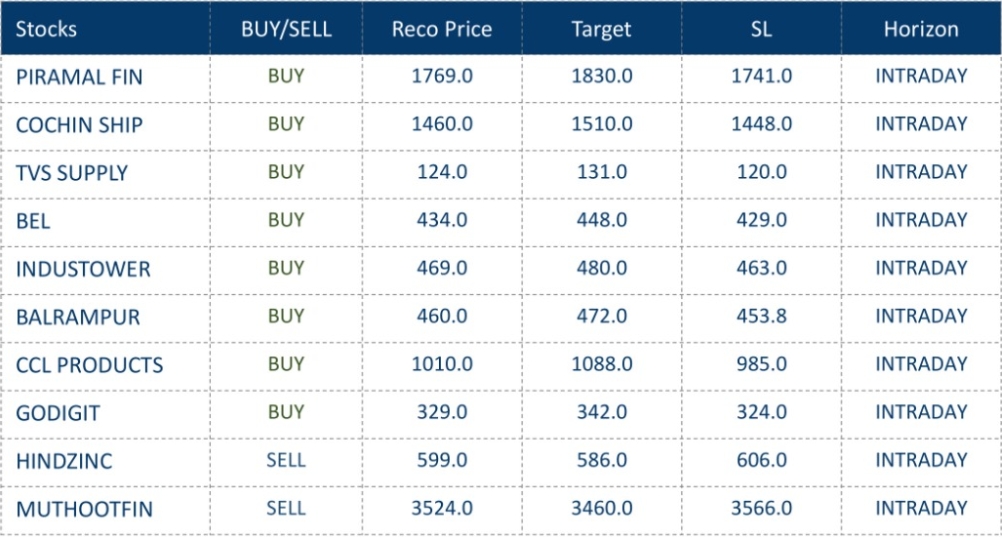Select the Target column header
This screenshot has height=538, width=1002.
[601, 29]
